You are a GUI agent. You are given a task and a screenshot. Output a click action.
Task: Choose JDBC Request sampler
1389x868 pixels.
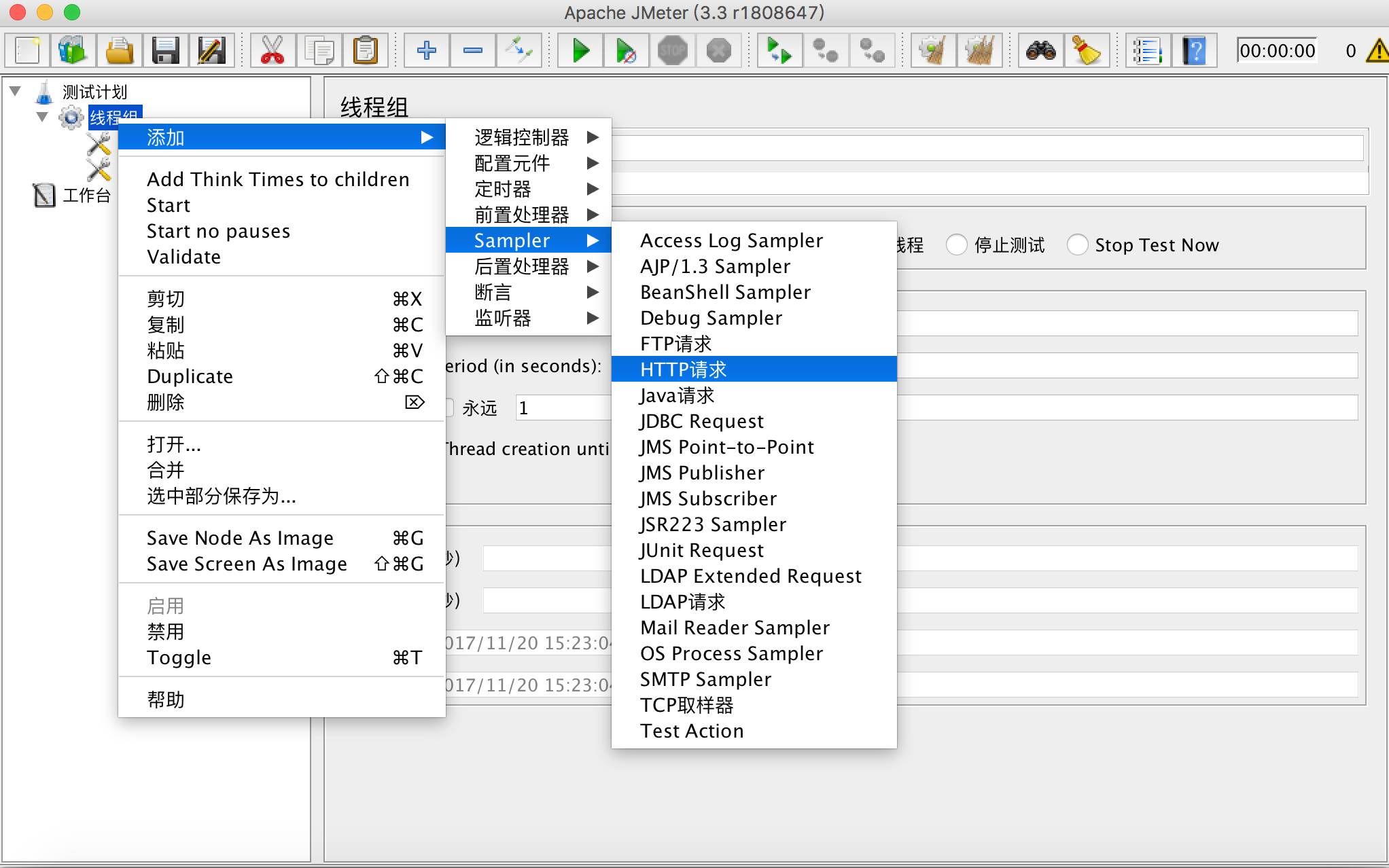(x=754, y=421)
